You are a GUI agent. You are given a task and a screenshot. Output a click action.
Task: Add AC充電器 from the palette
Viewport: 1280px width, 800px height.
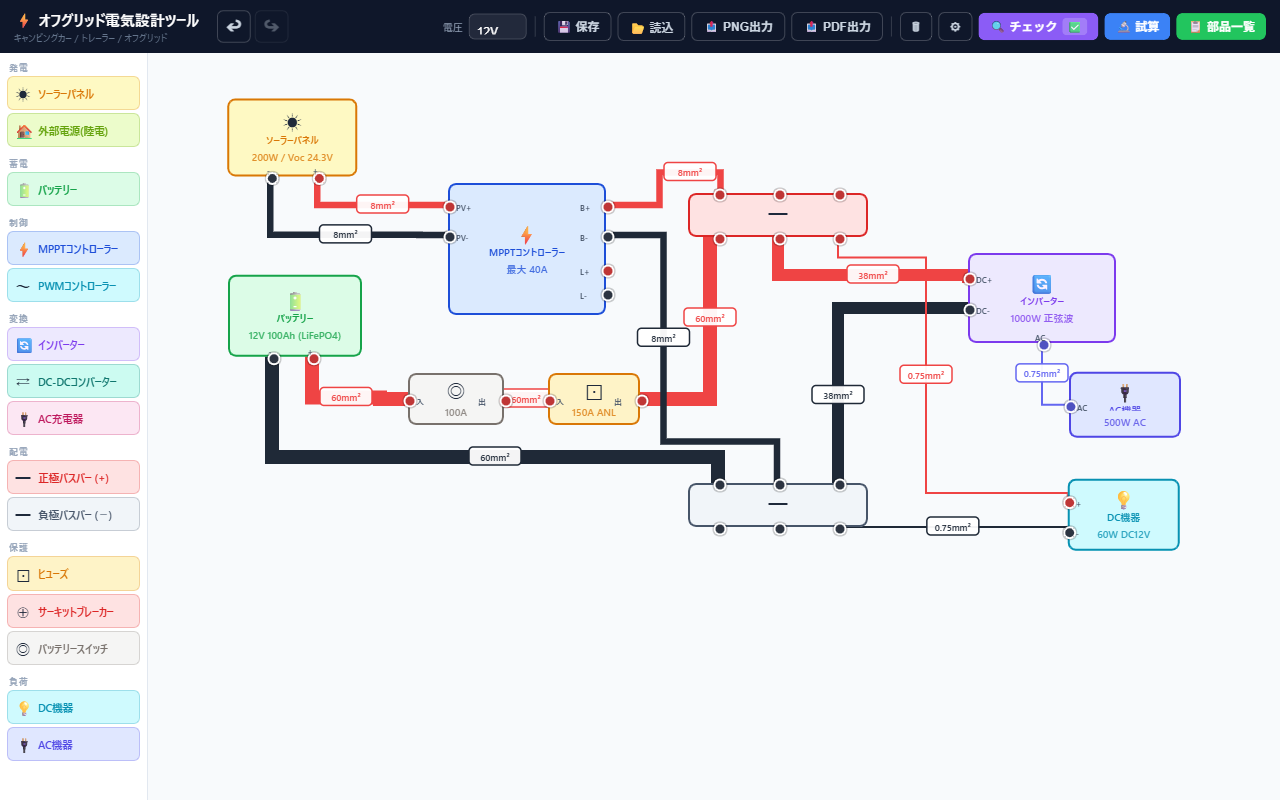[x=73, y=418]
